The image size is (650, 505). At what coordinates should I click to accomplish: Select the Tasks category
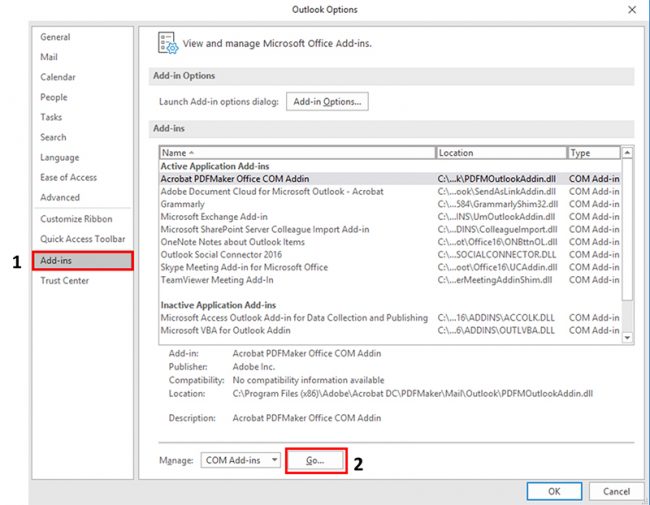51,117
